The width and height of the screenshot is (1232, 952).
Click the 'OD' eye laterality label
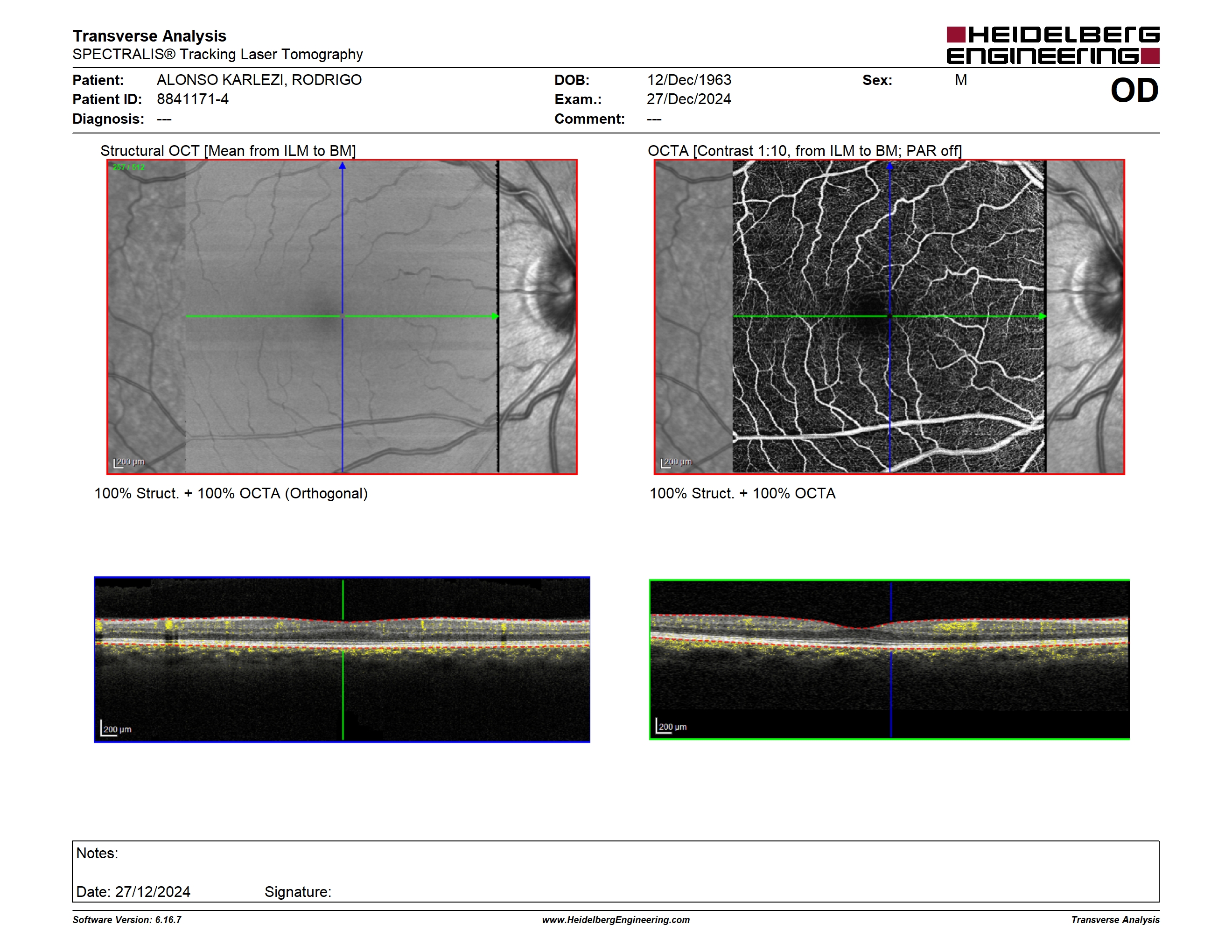pyautogui.click(x=1134, y=90)
